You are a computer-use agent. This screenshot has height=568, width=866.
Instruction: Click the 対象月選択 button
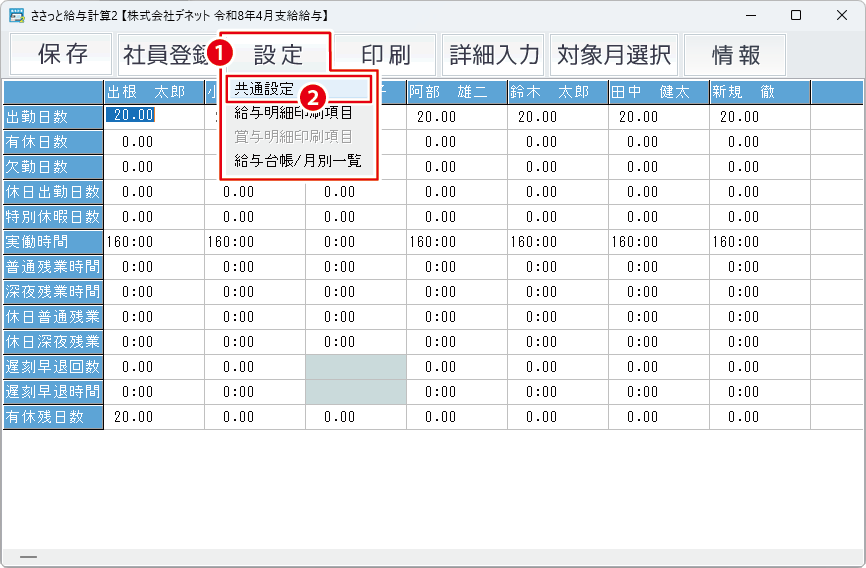tap(614, 55)
